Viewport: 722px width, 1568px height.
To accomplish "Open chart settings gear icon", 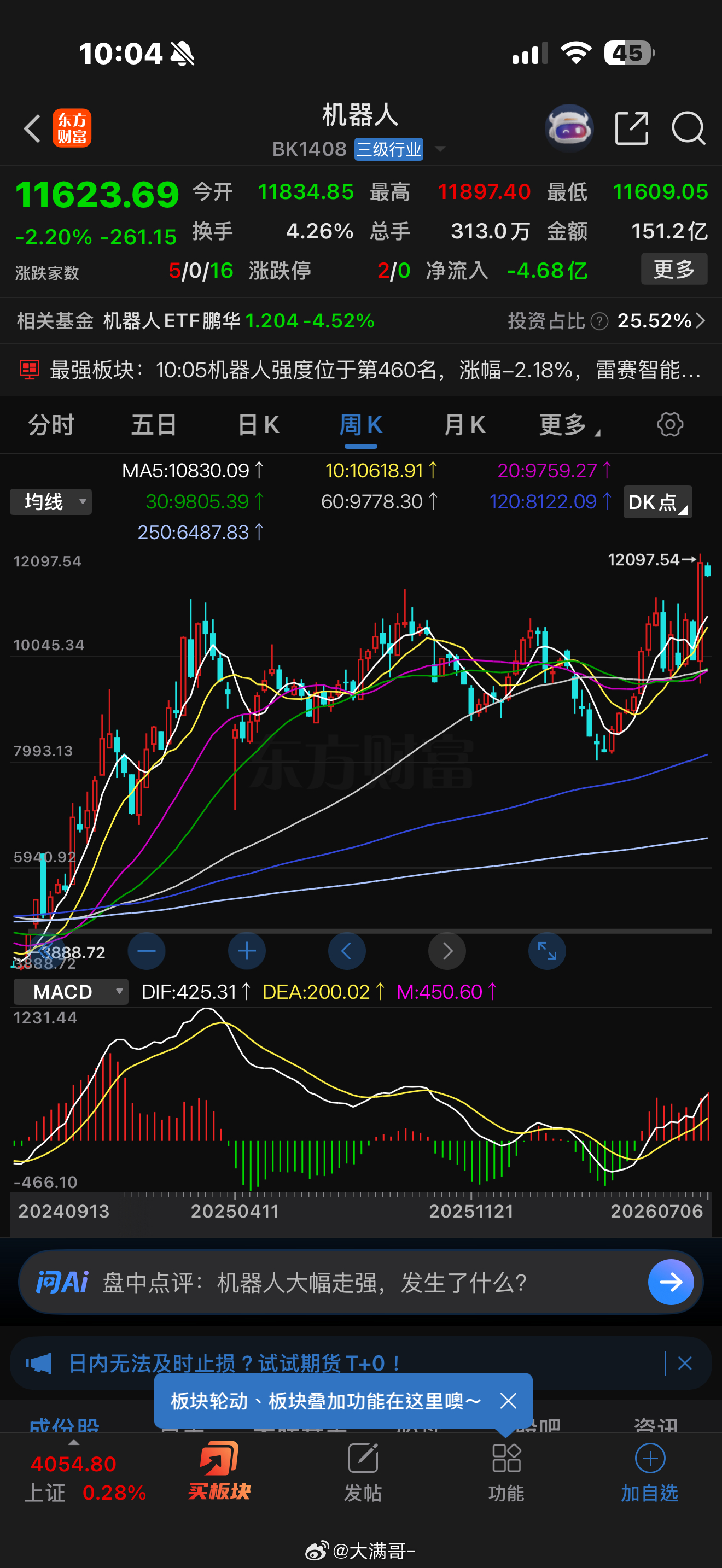I will (669, 424).
